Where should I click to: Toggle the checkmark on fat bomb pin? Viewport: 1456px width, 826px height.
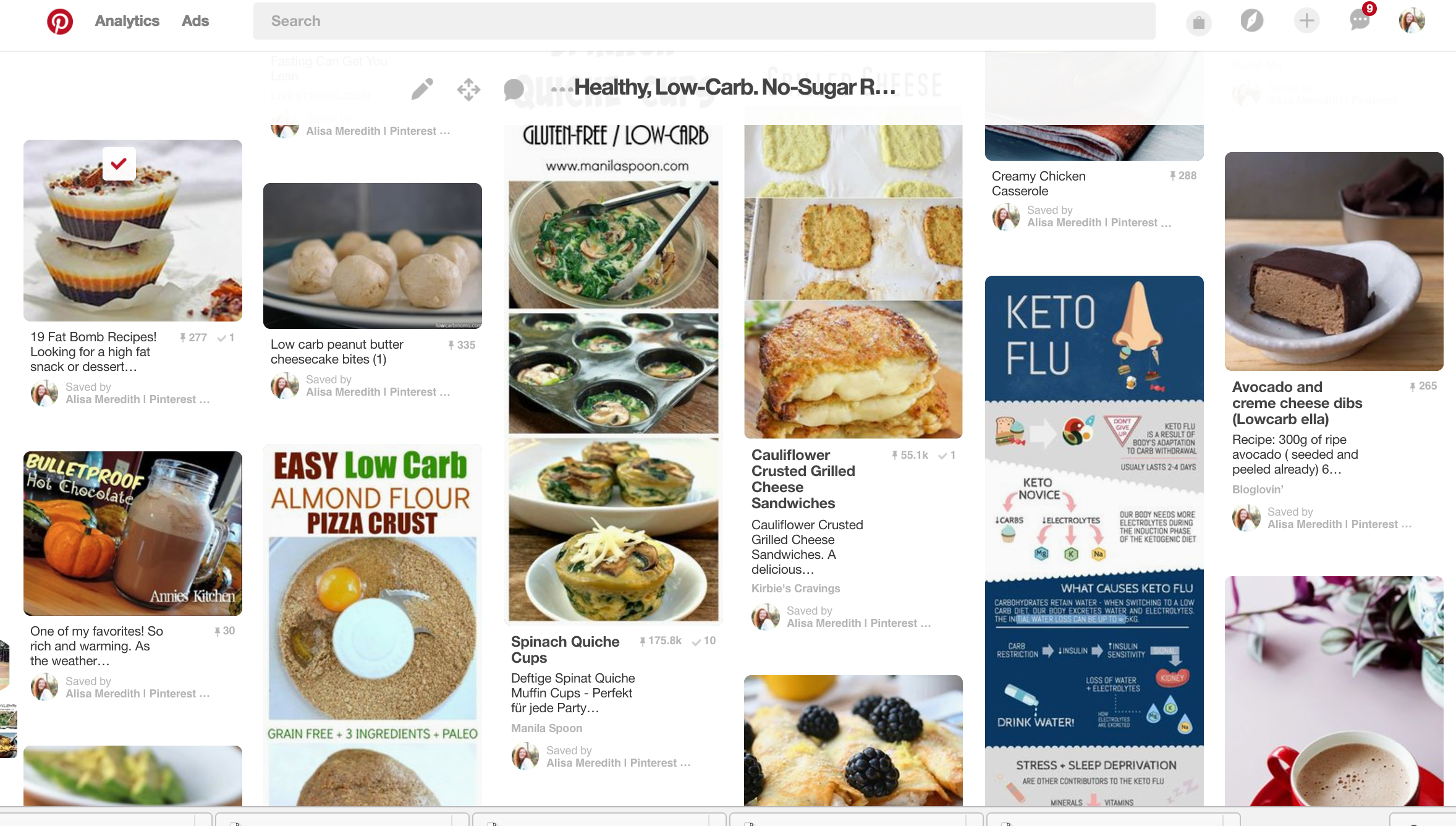[120, 163]
